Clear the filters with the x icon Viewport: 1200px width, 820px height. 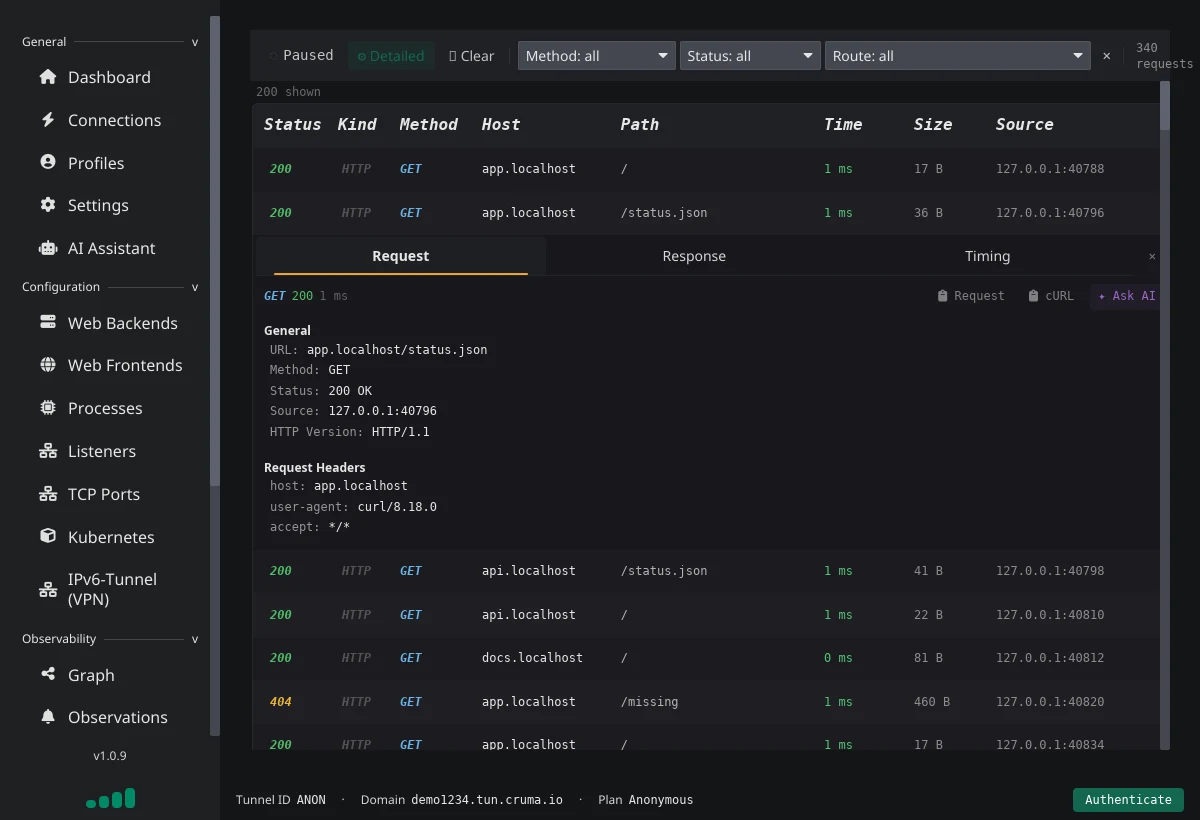click(x=1106, y=56)
